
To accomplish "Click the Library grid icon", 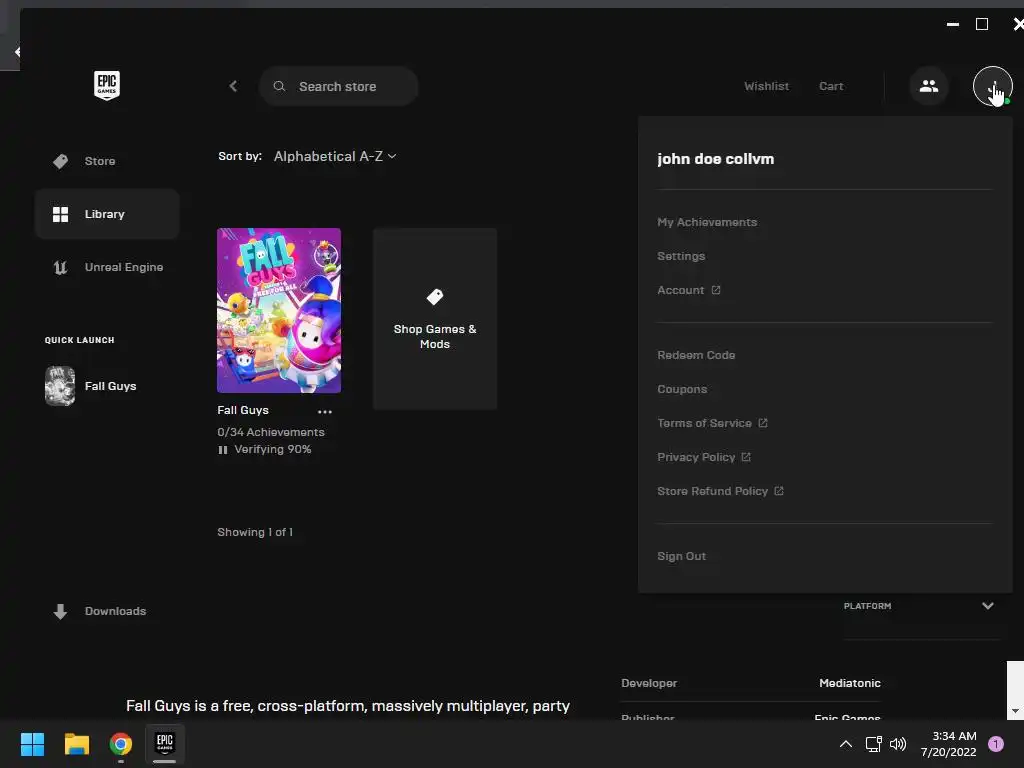I will (61, 214).
